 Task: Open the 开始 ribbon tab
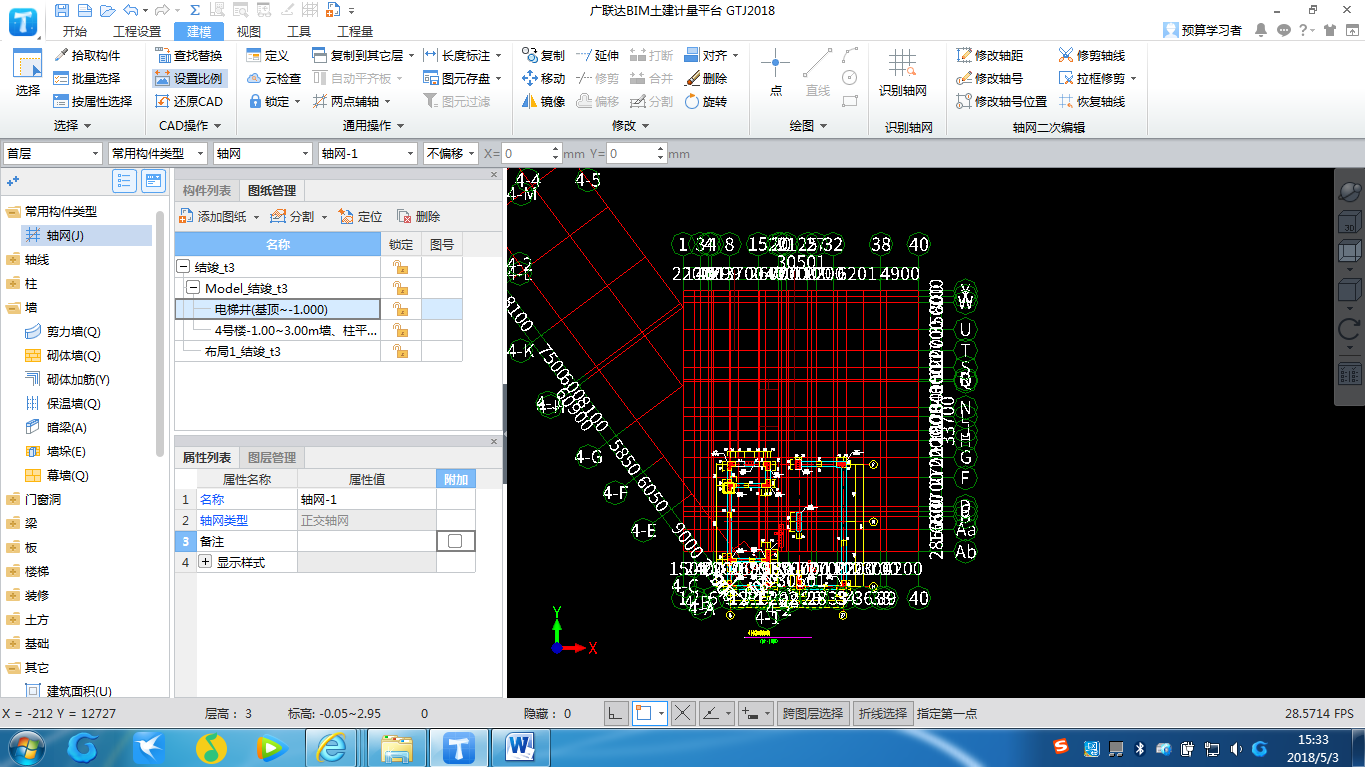(75, 31)
